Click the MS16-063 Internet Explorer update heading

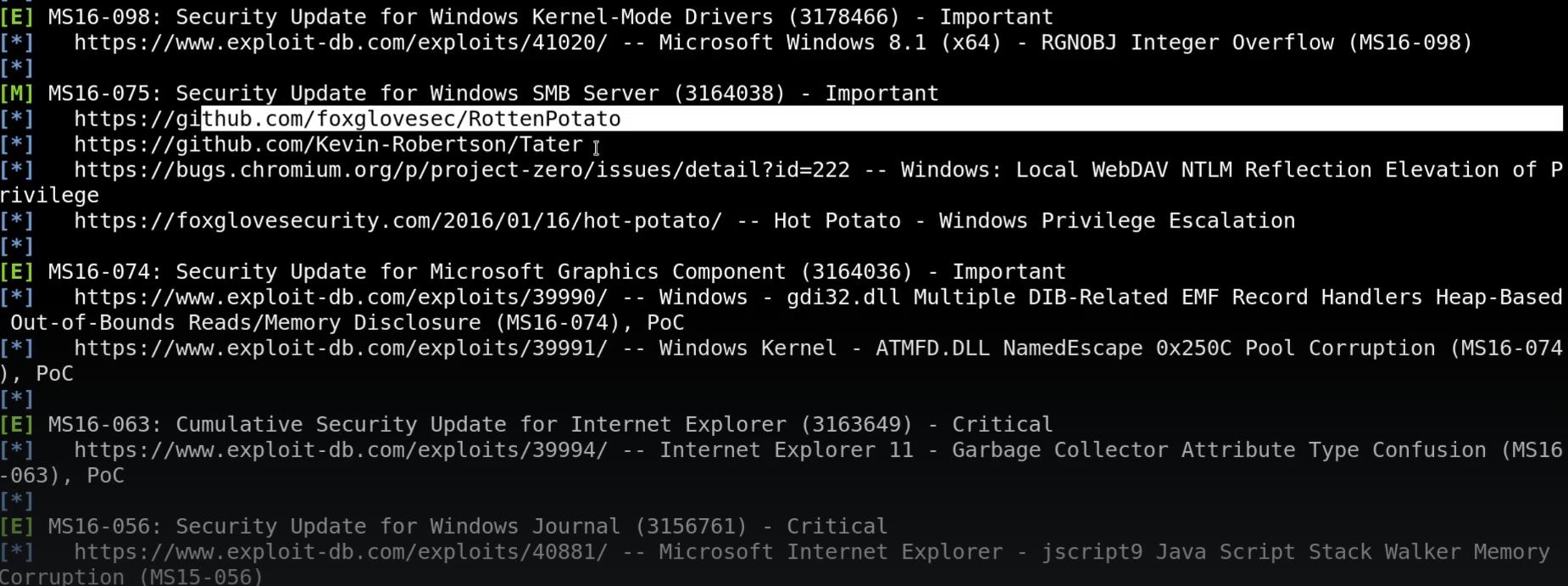pyautogui.click(x=551, y=424)
